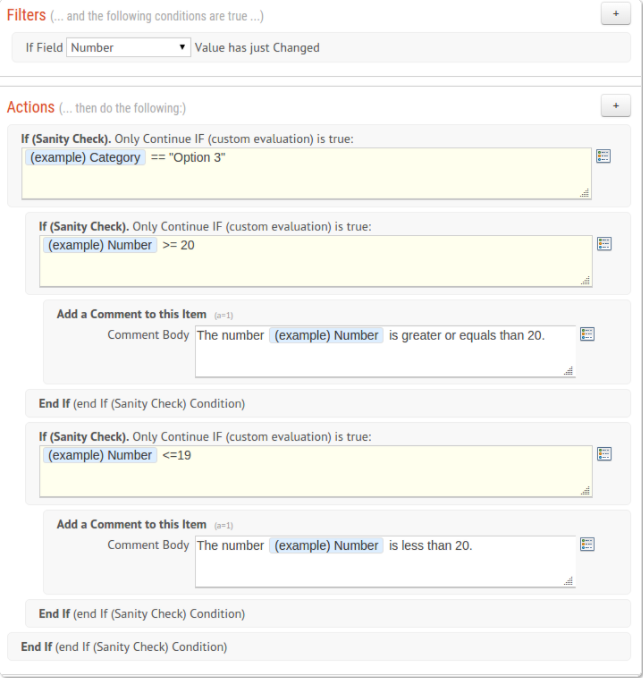Select the (example) Number token in >= 20 condition

[x=100, y=245]
